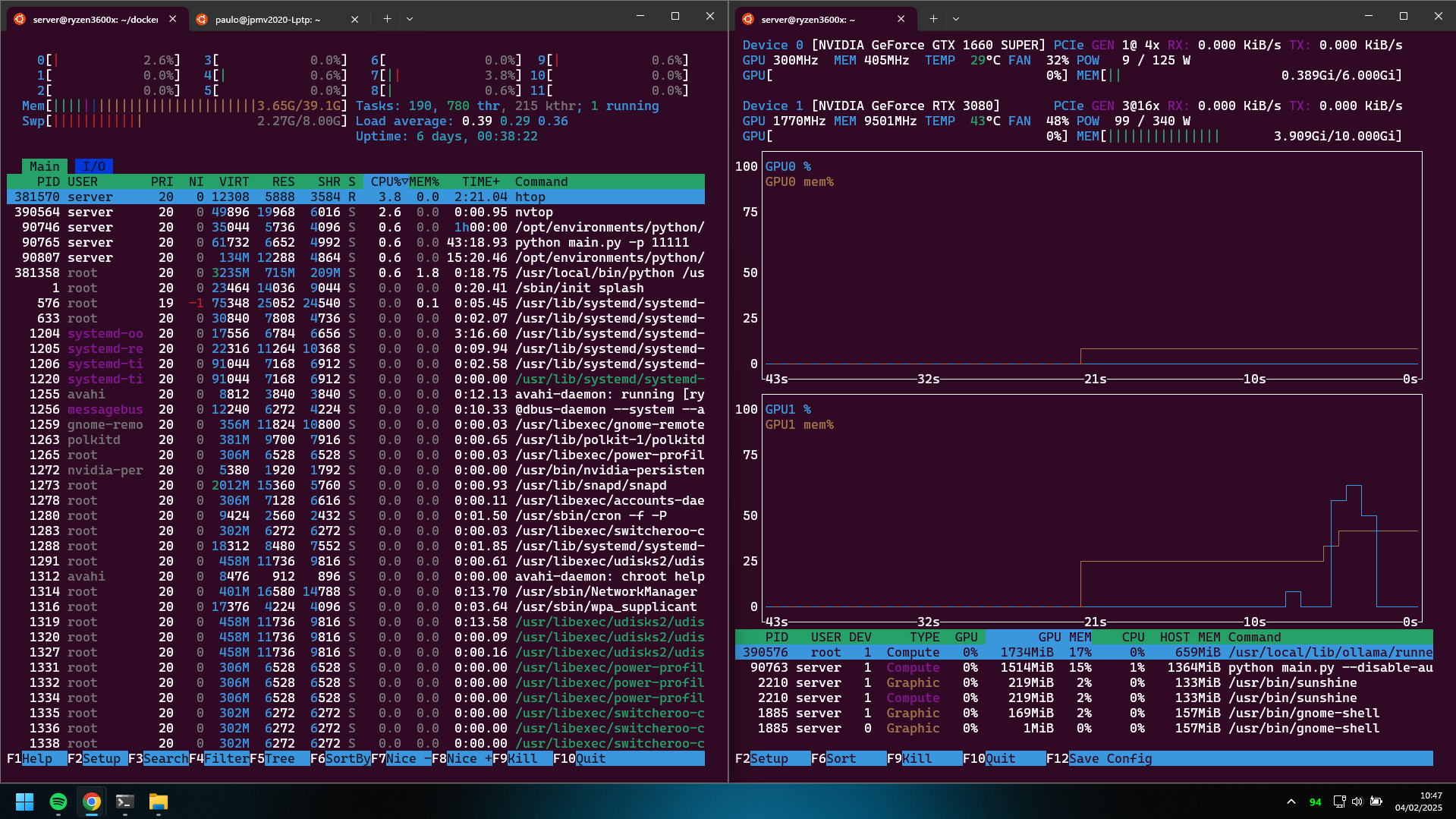Close the paulo@jpmv2020-Lptp terminal tab
This screenshot has width=1456, height=819.
[354, 20]
